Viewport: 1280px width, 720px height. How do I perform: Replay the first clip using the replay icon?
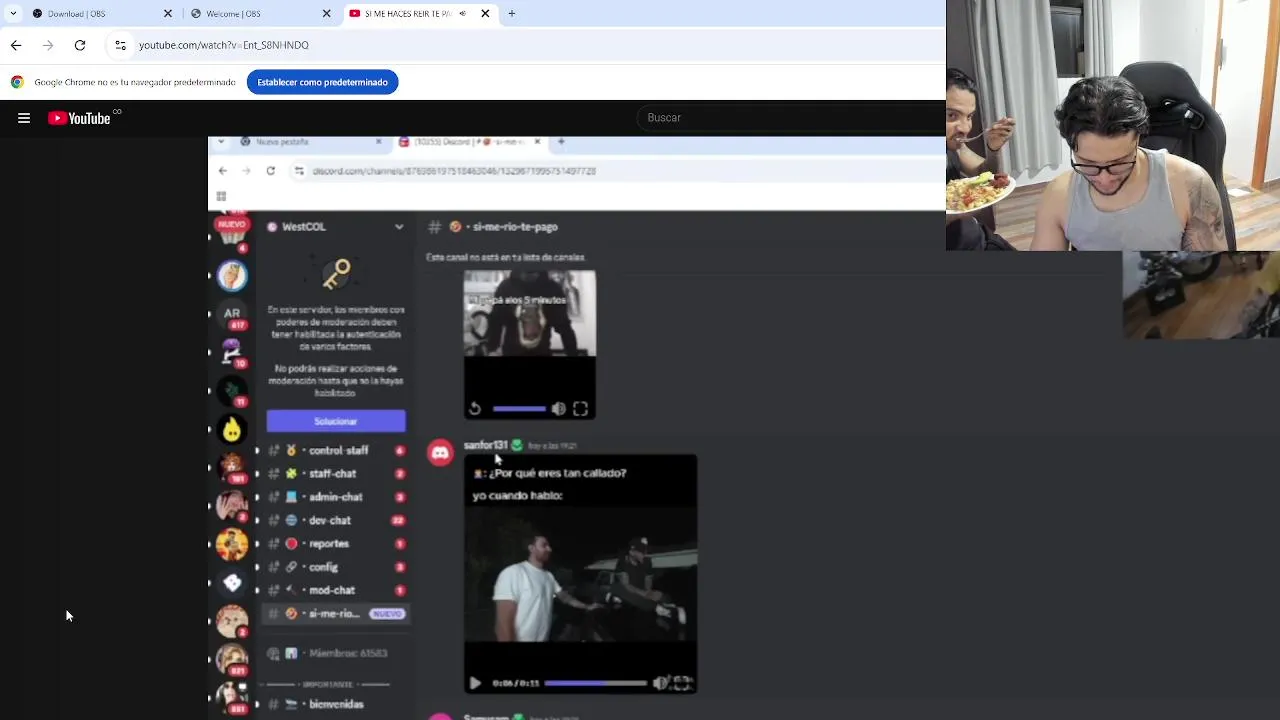(475, 408)
